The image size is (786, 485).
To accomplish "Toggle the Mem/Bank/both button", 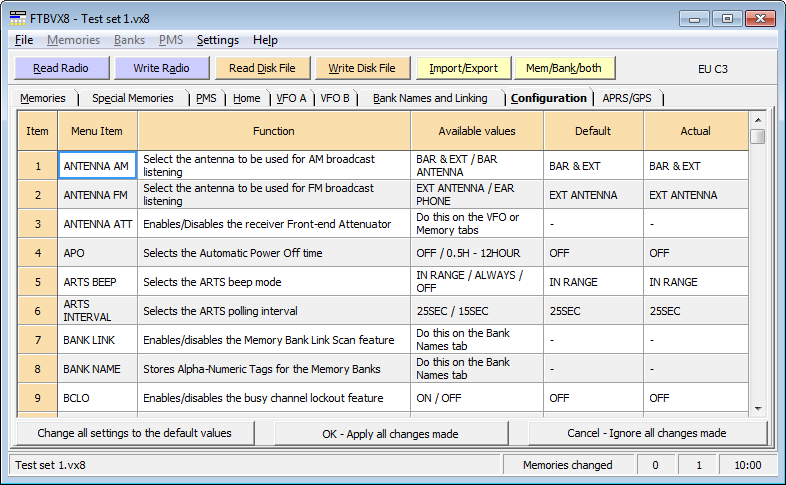I will point(564,68).
